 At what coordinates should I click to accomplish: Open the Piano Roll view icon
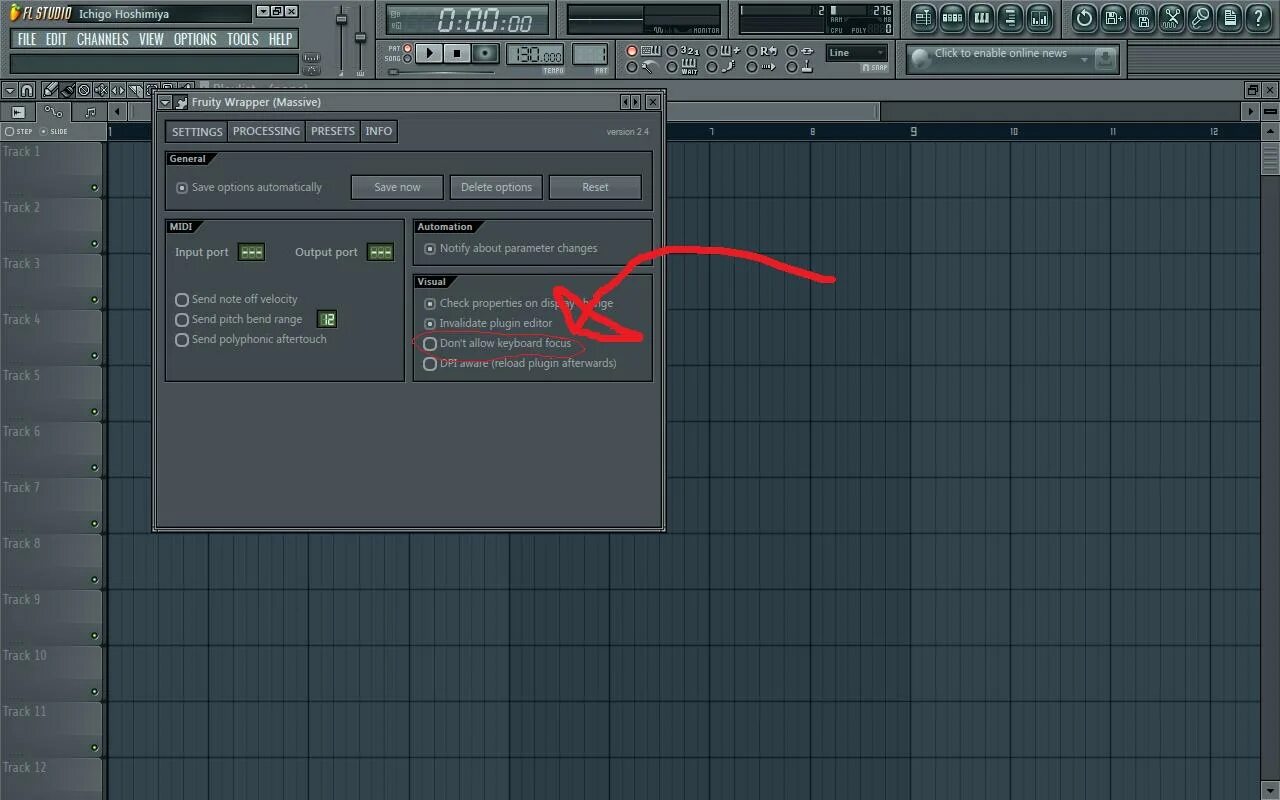coord(981,18)
